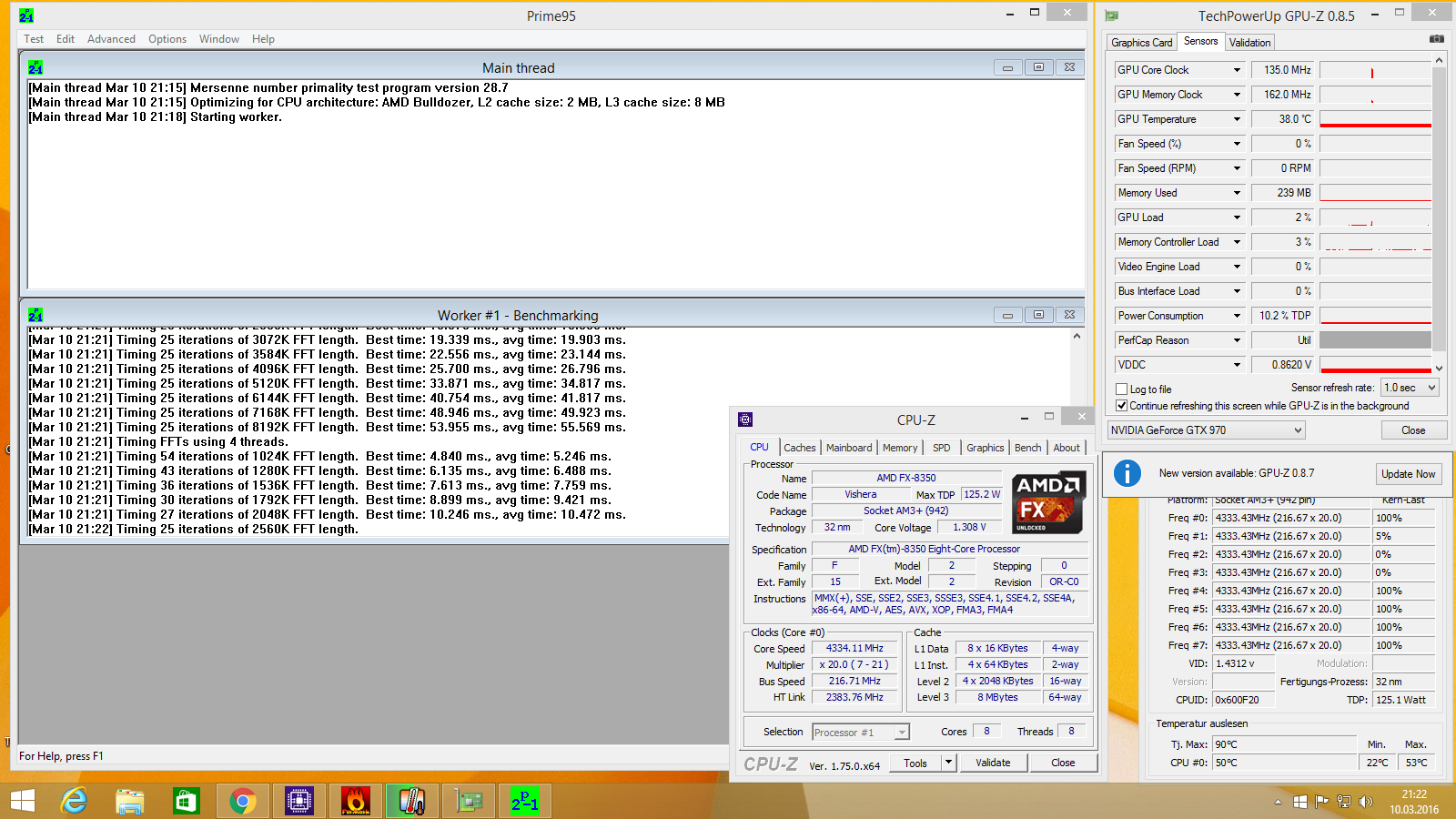Click the Action Center flag tray icon

1321,802
